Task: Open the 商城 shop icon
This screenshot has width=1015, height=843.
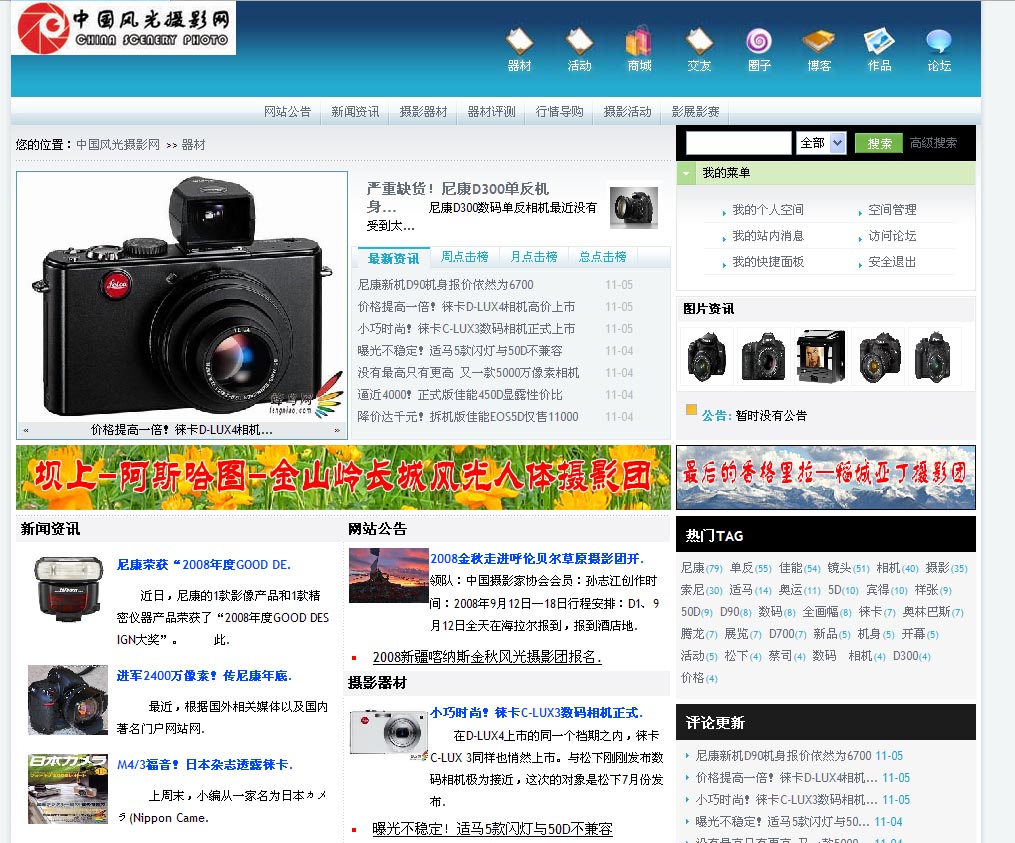Action: click(x=639, y=50)
